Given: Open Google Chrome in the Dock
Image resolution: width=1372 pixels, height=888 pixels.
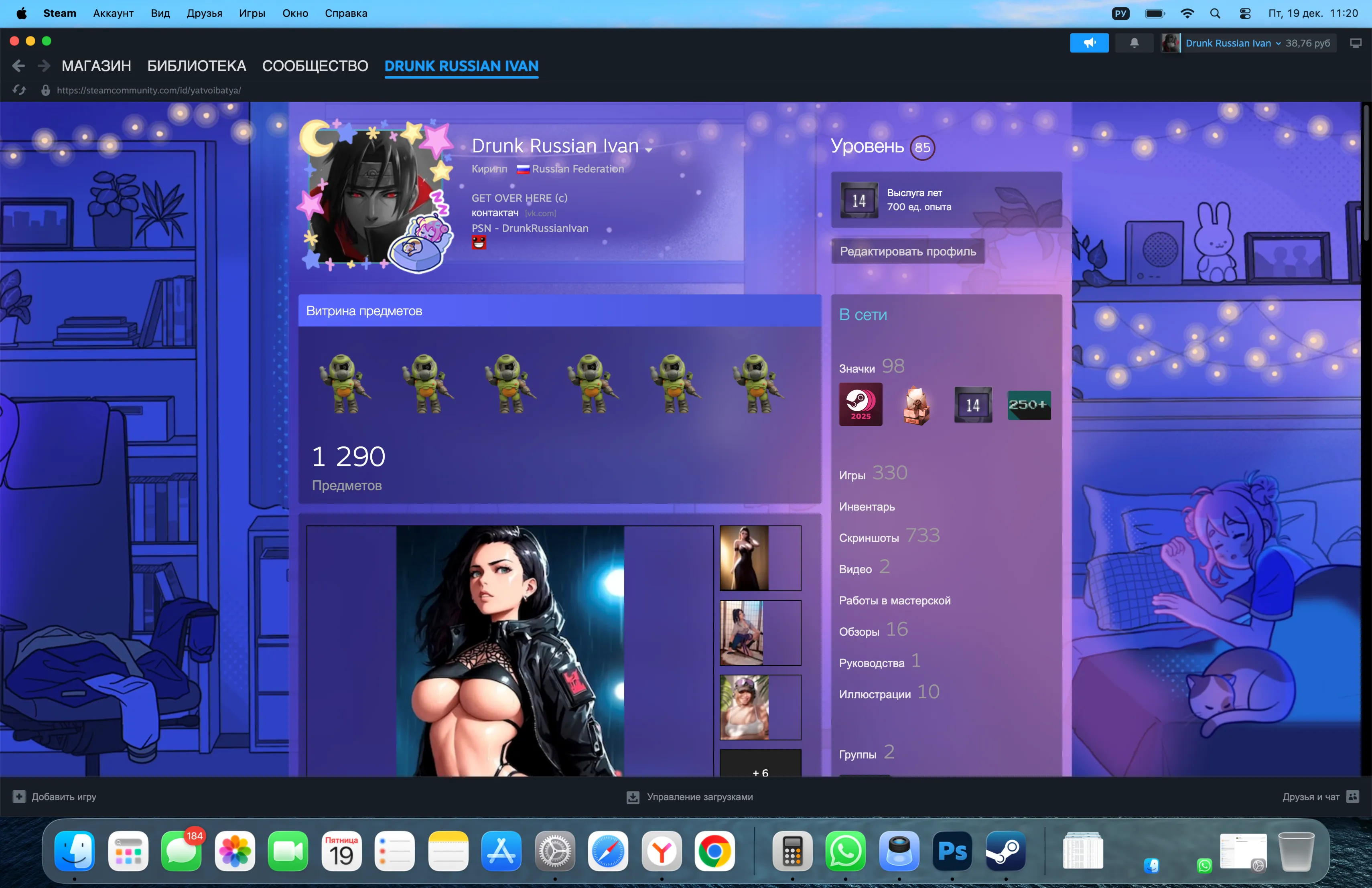Looking at the screenshot, I should 715,851.
